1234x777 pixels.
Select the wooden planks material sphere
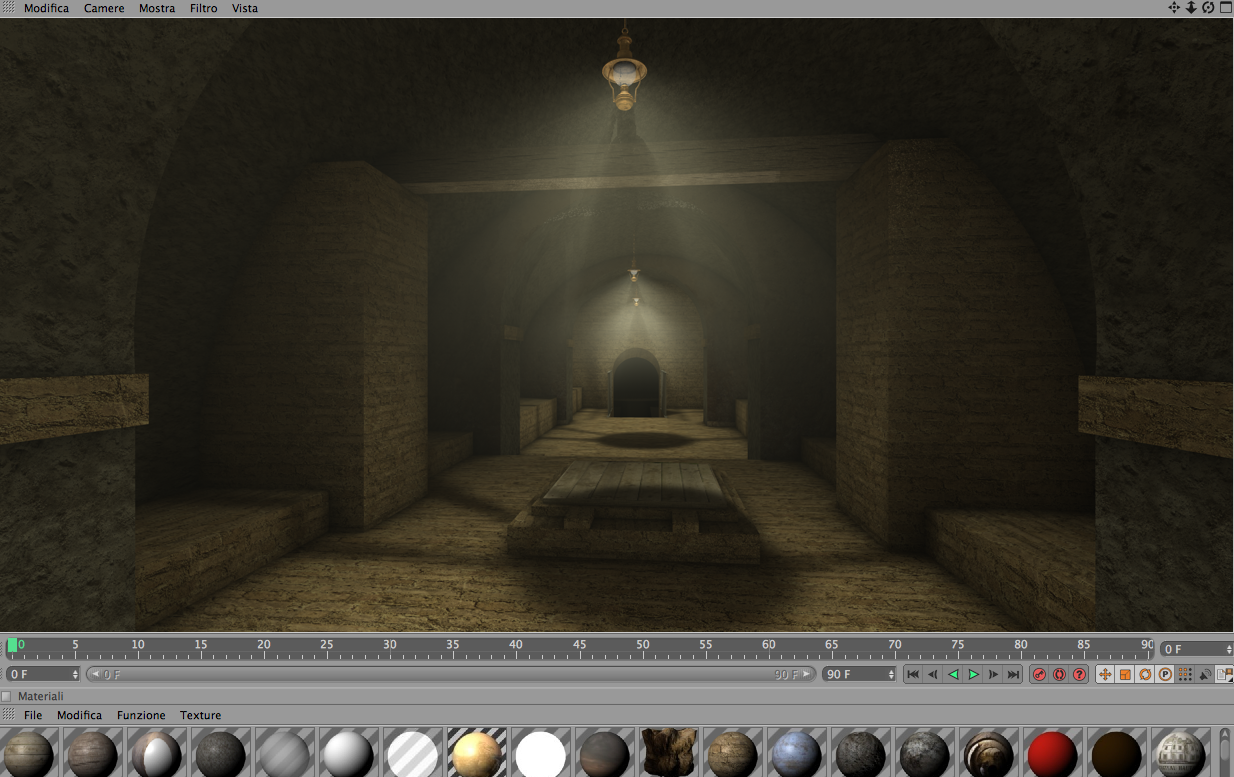[x=28, y=754]
